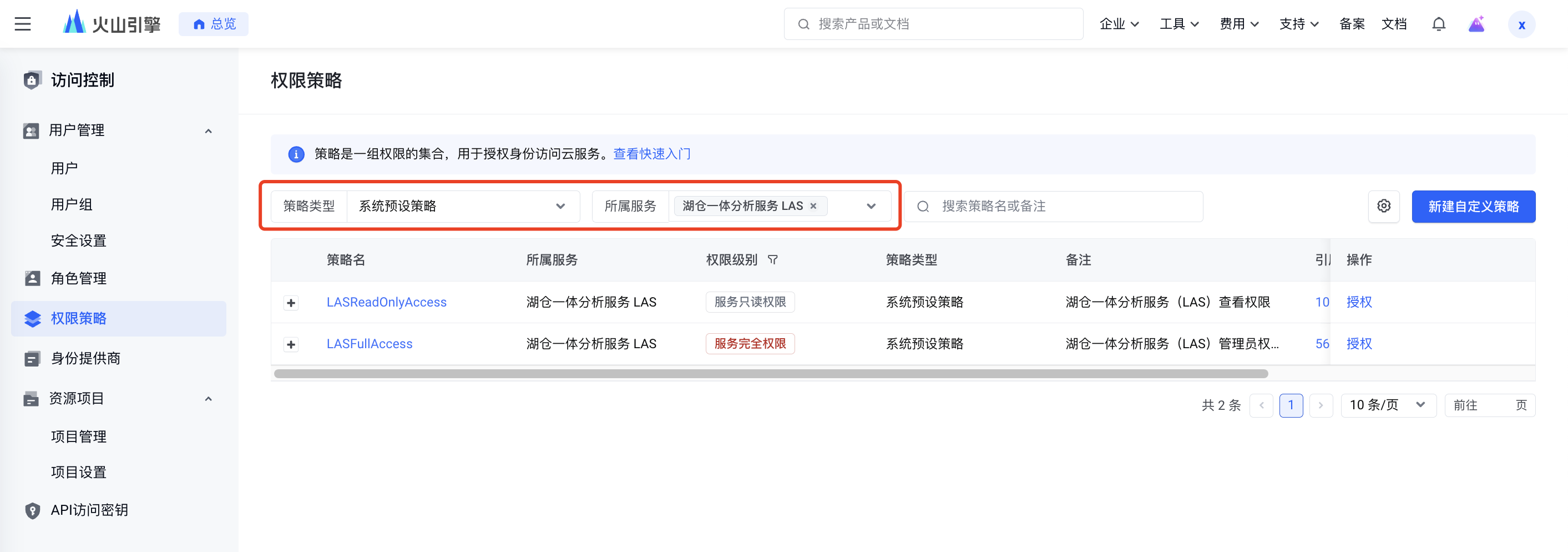The image size is (1568, 552).
Task: Open the 查看快速入门 link
Action: (x=652, y=154)
